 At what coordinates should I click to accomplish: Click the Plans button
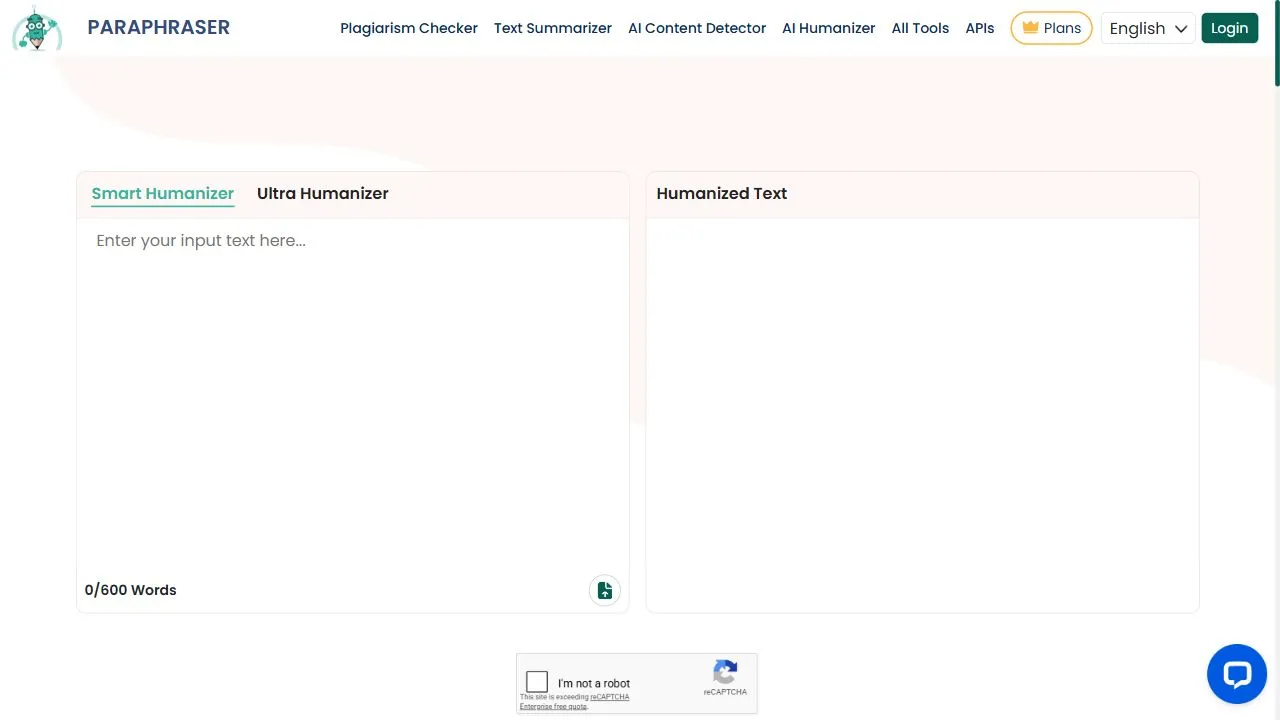pyautogui.click(x=1051, y=28)
